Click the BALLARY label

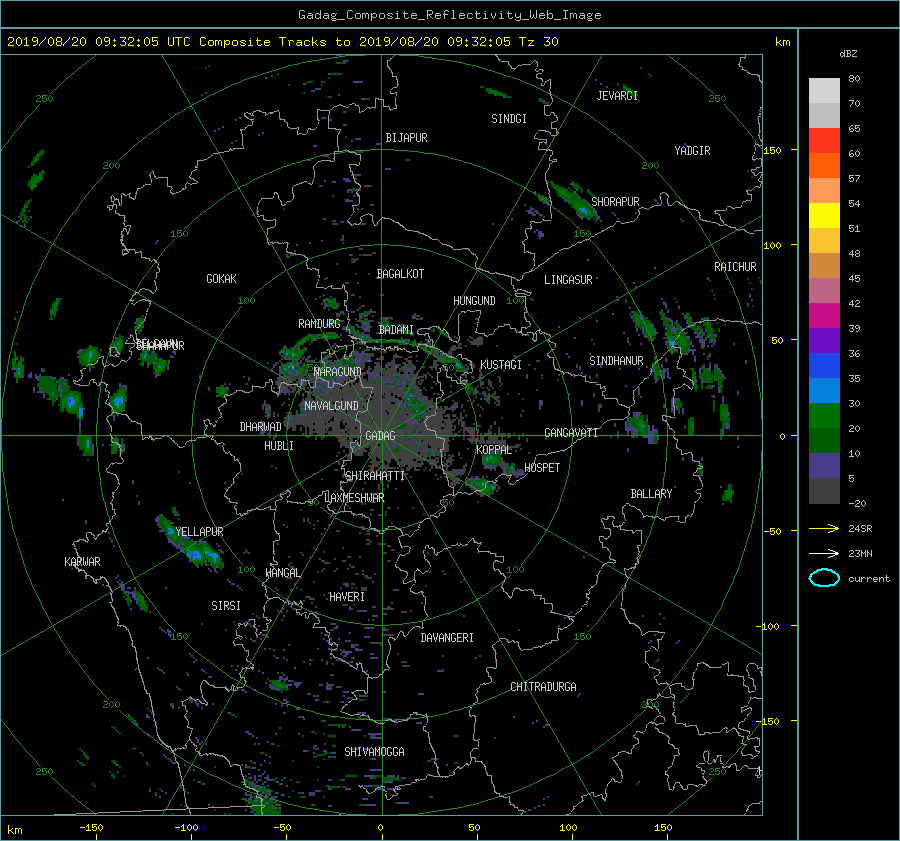click(651, 494)
